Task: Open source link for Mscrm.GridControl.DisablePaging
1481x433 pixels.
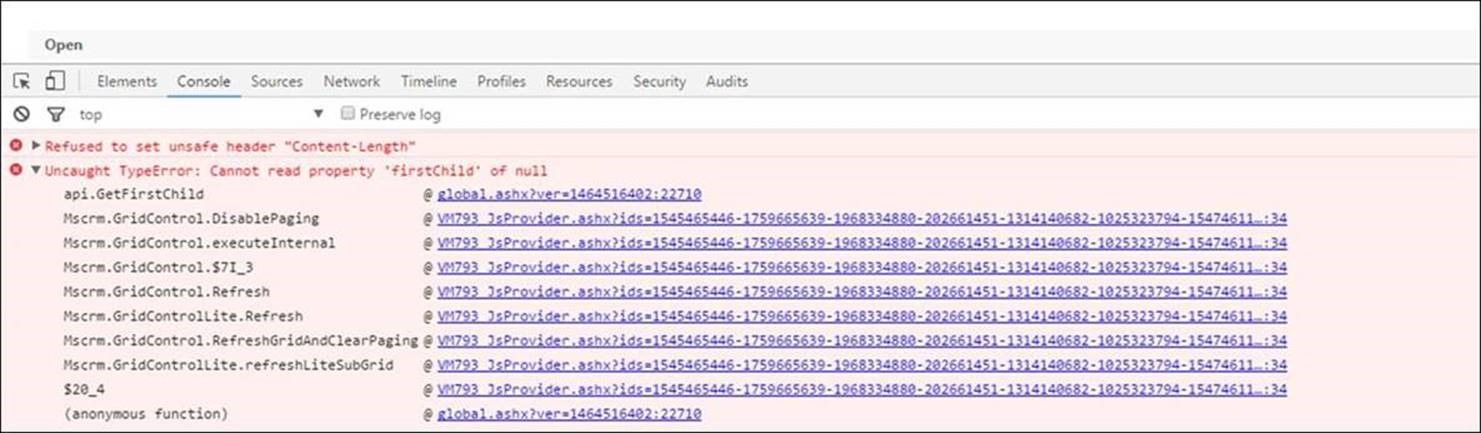Action: pos(861,219)
